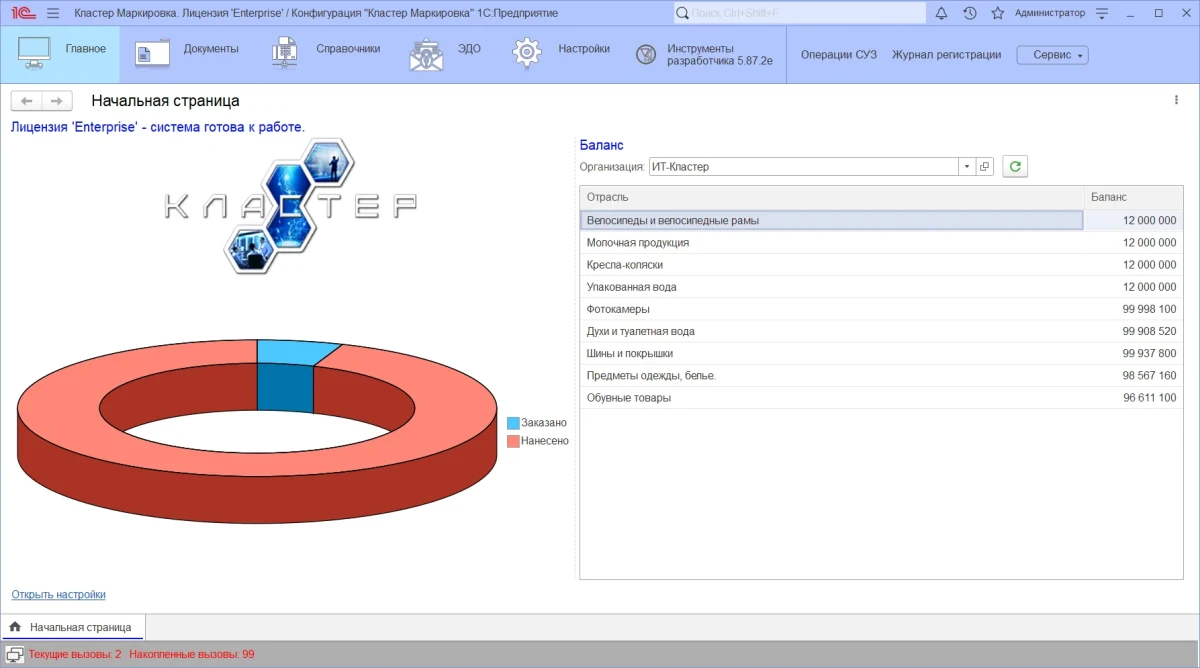Refresh the balance with the green arrow

(x=1015, y=167)
